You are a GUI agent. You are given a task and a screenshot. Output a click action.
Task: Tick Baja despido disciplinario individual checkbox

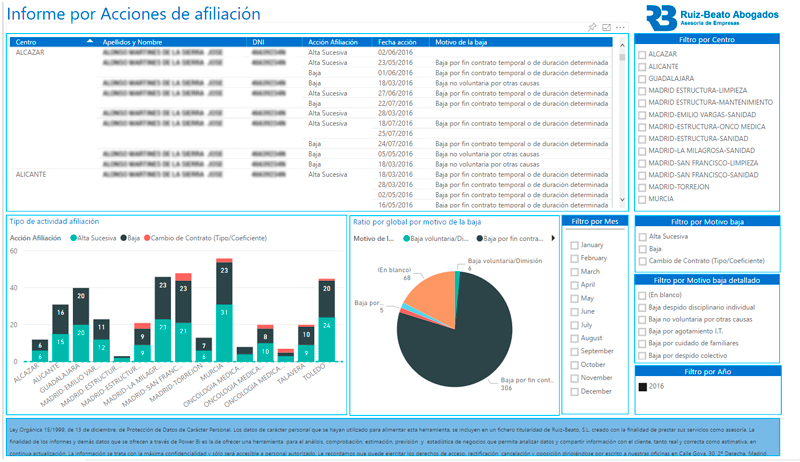point(643,308)
